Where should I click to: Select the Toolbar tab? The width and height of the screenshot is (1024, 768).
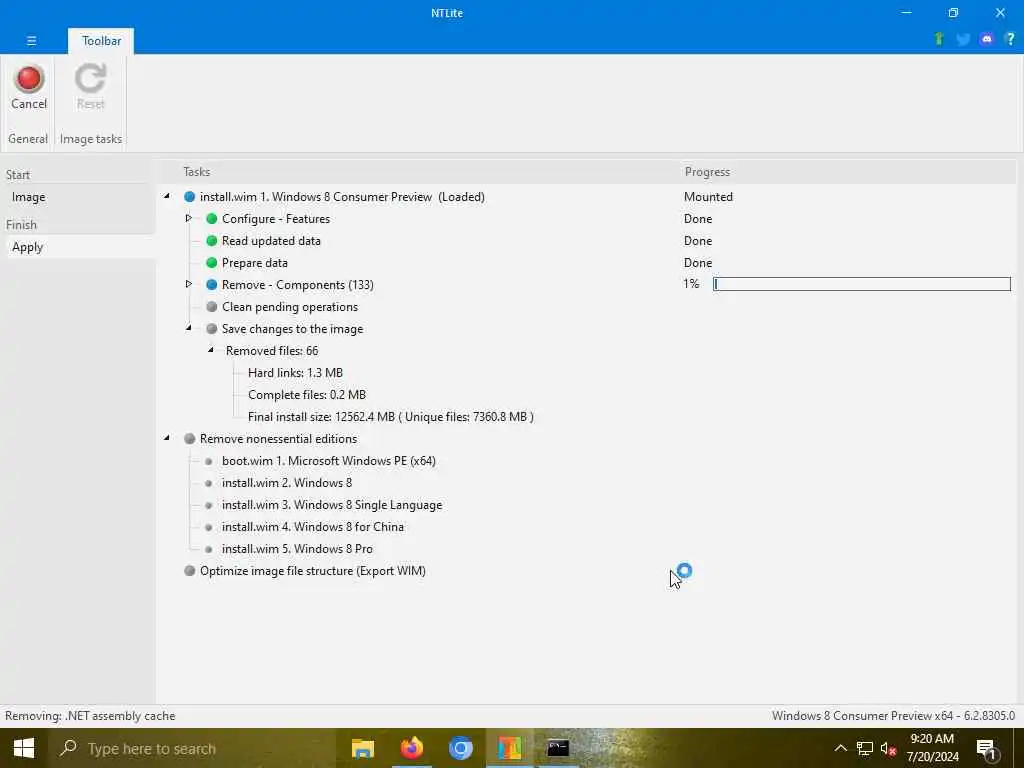click(101, 40)
